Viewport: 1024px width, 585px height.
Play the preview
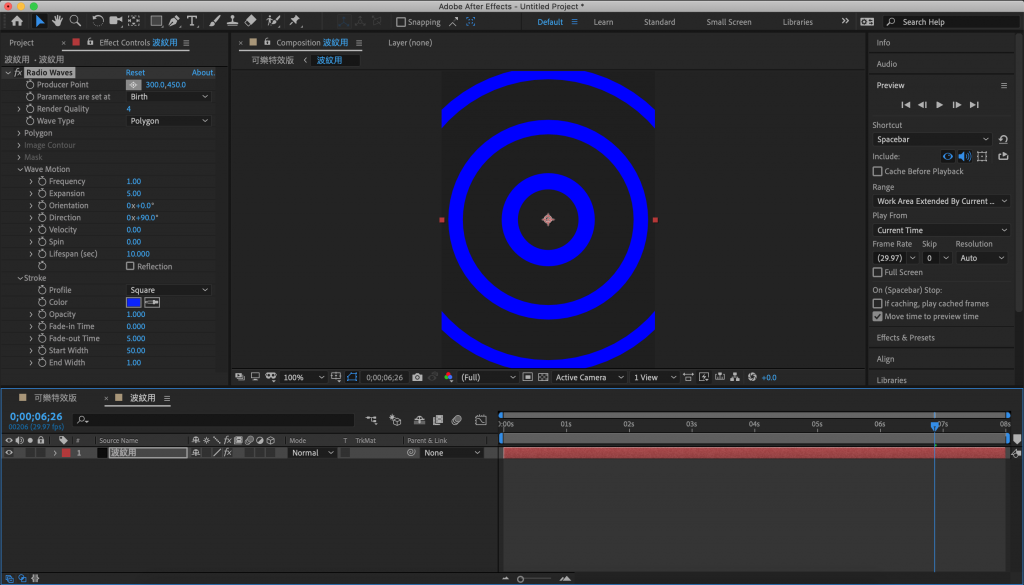click(939, 104)
